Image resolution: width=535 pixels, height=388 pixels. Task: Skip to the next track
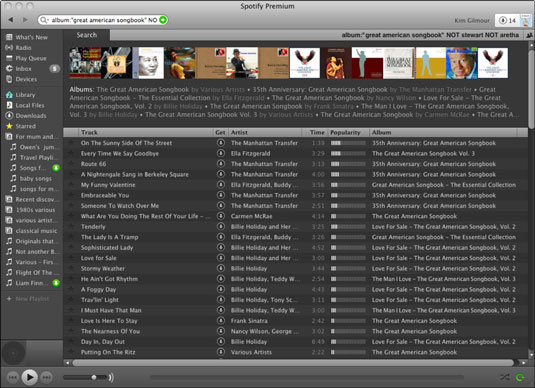pyautogui.click(x=46, y=377)
